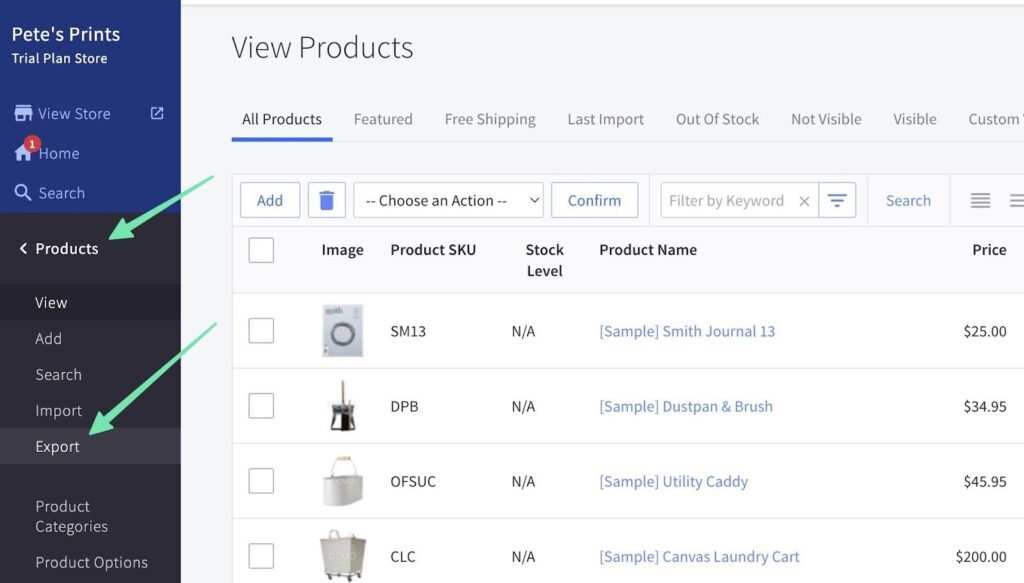Screen dimensions: 1024x583
Task: Click the Search magnifier icon in sidebar
Action: click(x=23, y=193)
